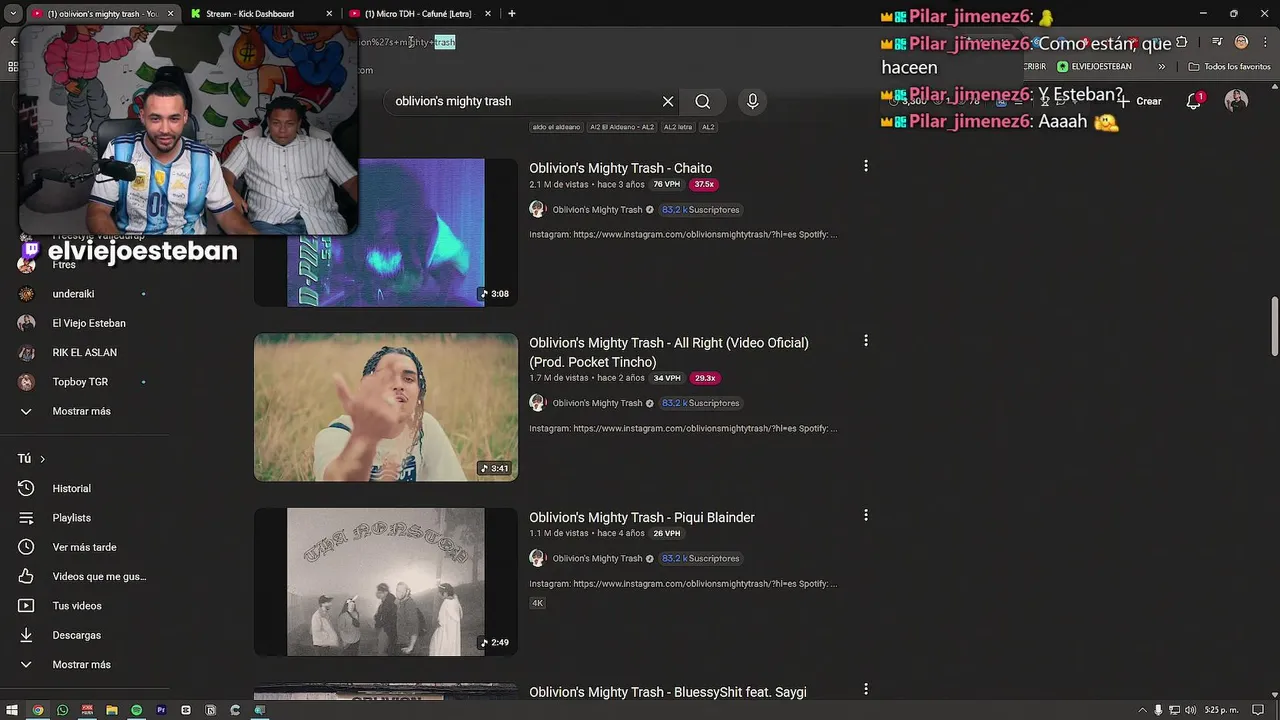The width and height of the screenshot is (1280, 720).
Task: Open Historial in the sidebar
Action: [71, 488]
